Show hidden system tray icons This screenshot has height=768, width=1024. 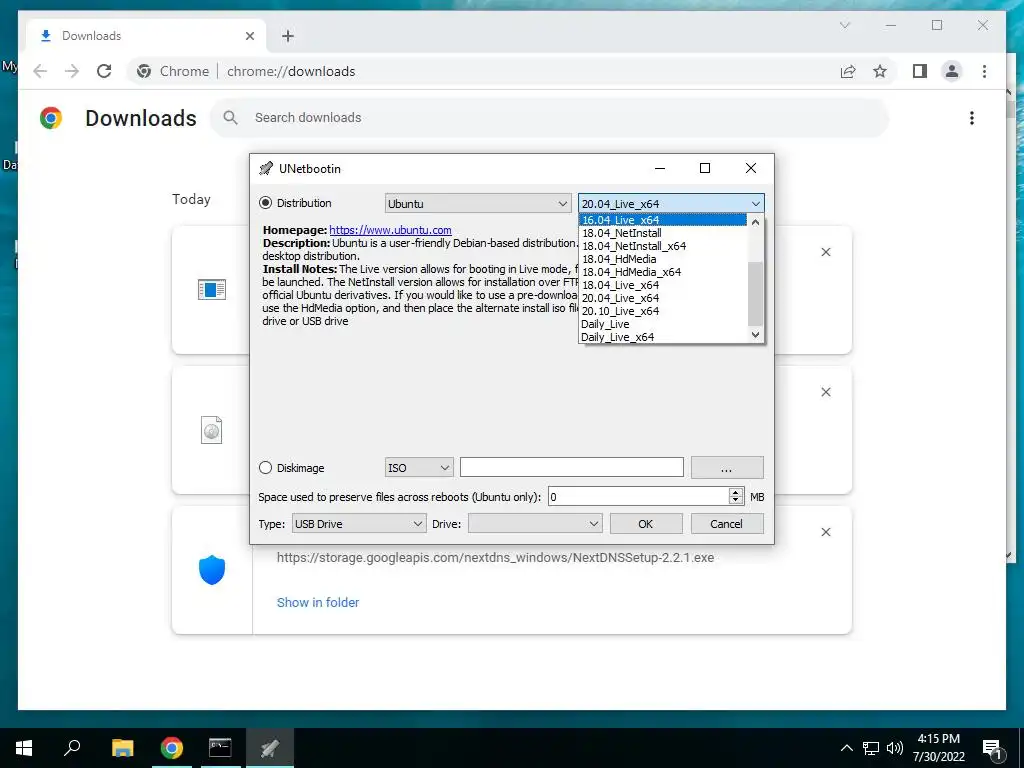846,748
